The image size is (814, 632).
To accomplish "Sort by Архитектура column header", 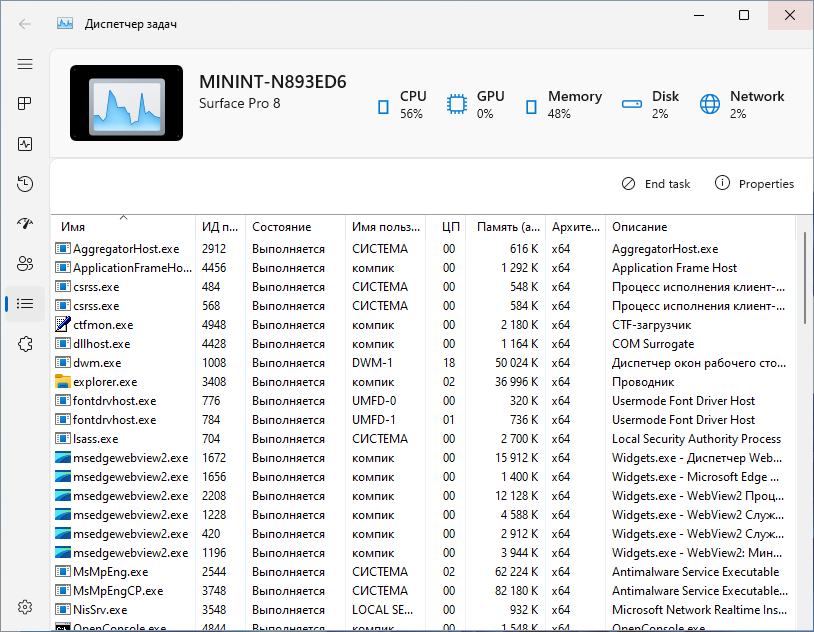I will point(575,227).
